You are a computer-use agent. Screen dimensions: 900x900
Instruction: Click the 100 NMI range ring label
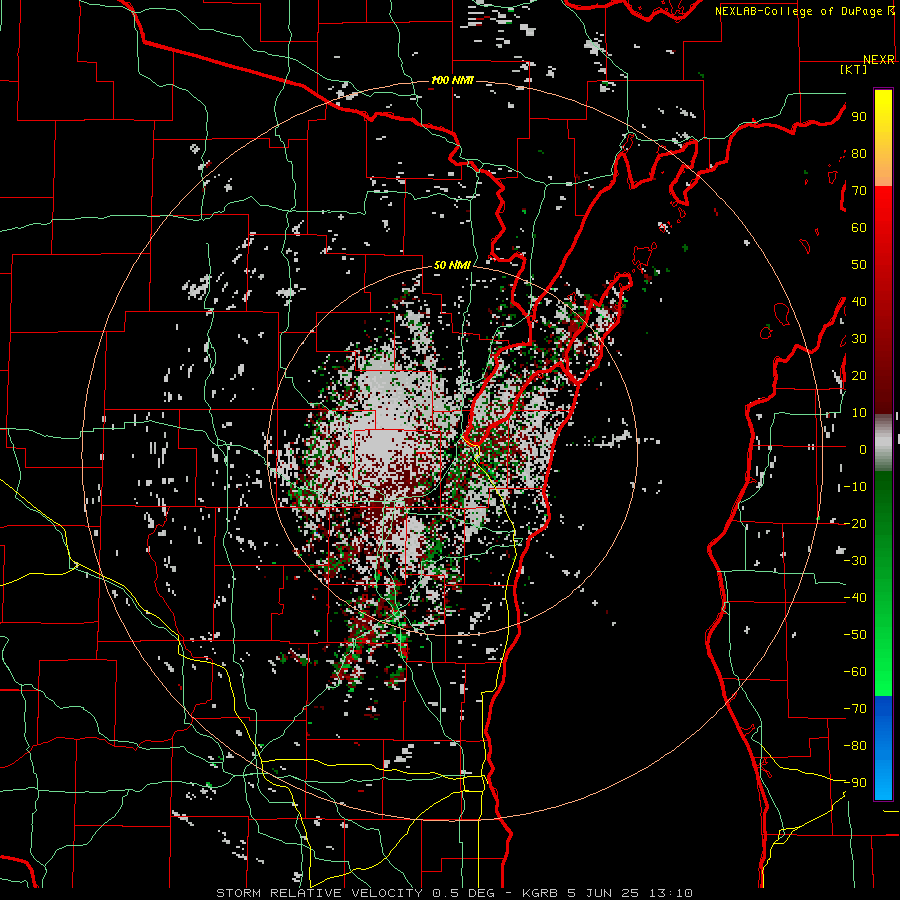(x=452, y=80)
